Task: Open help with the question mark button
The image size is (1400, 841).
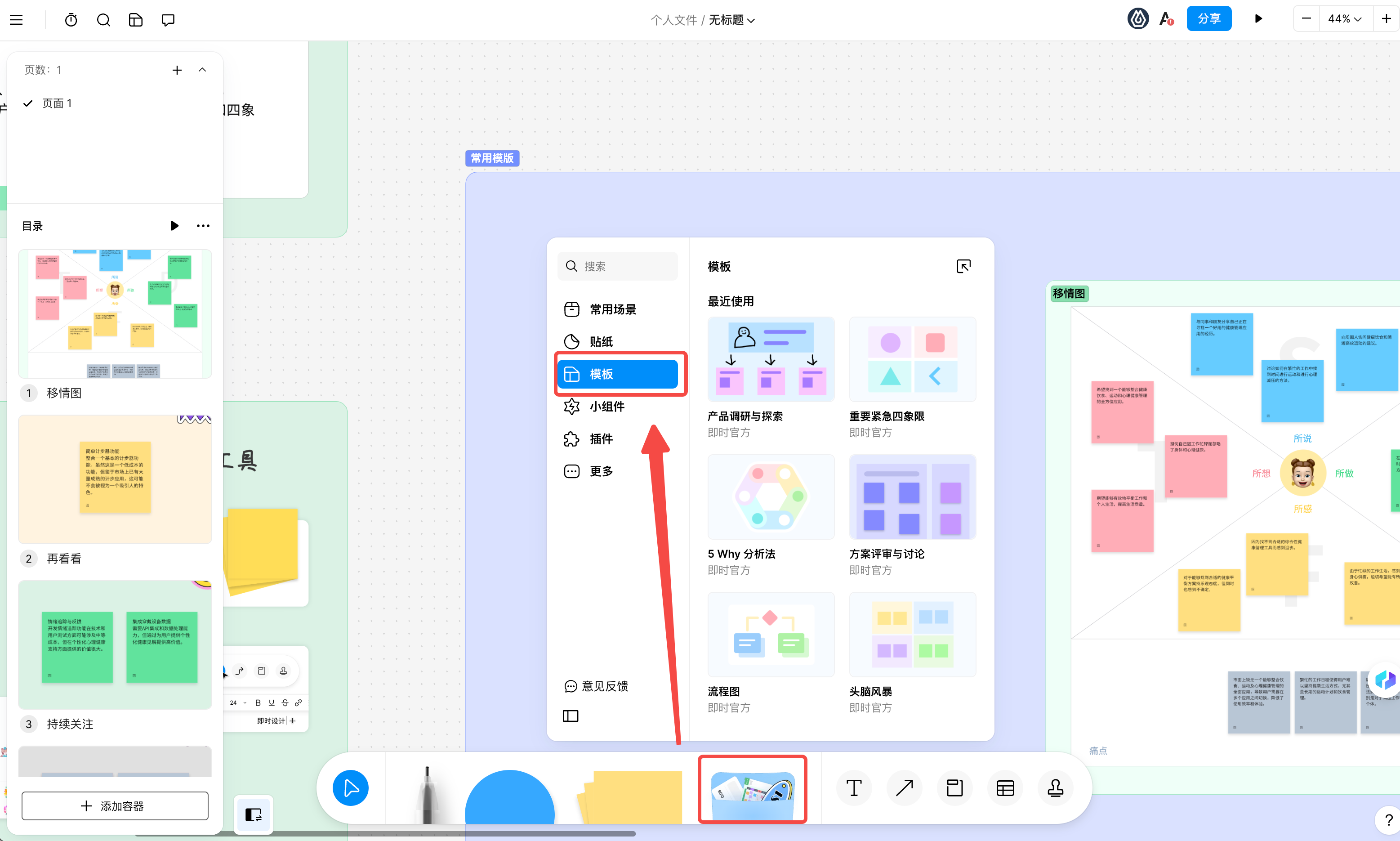Action: [1388, 819]
